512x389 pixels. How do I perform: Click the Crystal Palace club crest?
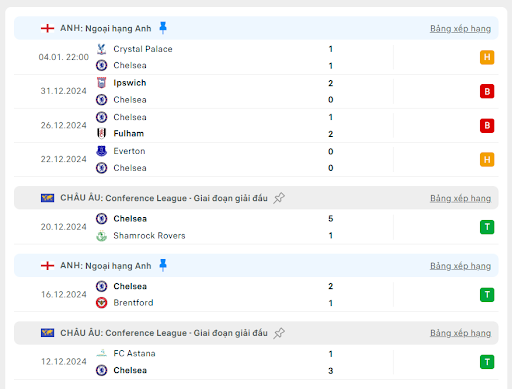coord(101,49)
